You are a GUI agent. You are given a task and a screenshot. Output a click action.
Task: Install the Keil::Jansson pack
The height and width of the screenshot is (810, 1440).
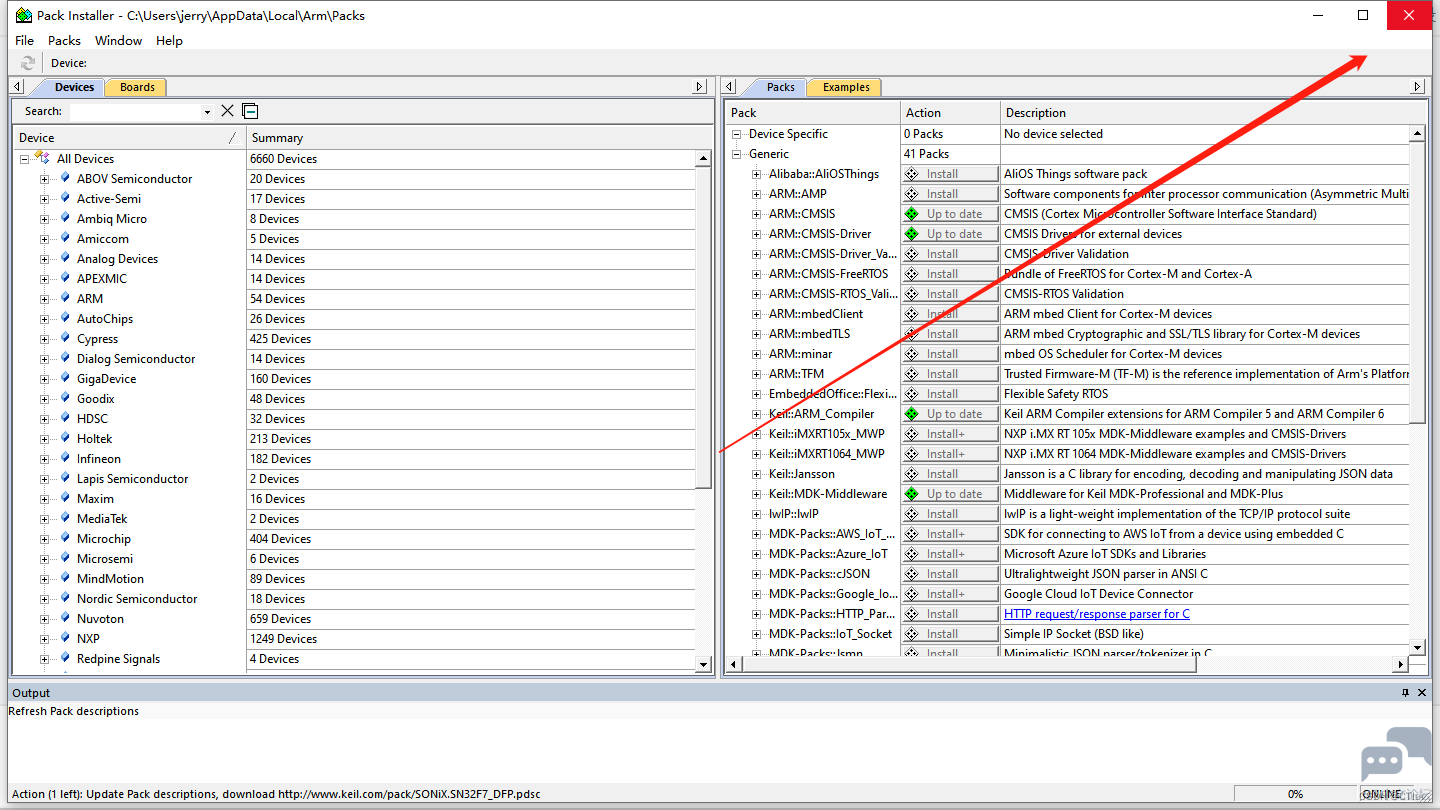tap(950, 474)
